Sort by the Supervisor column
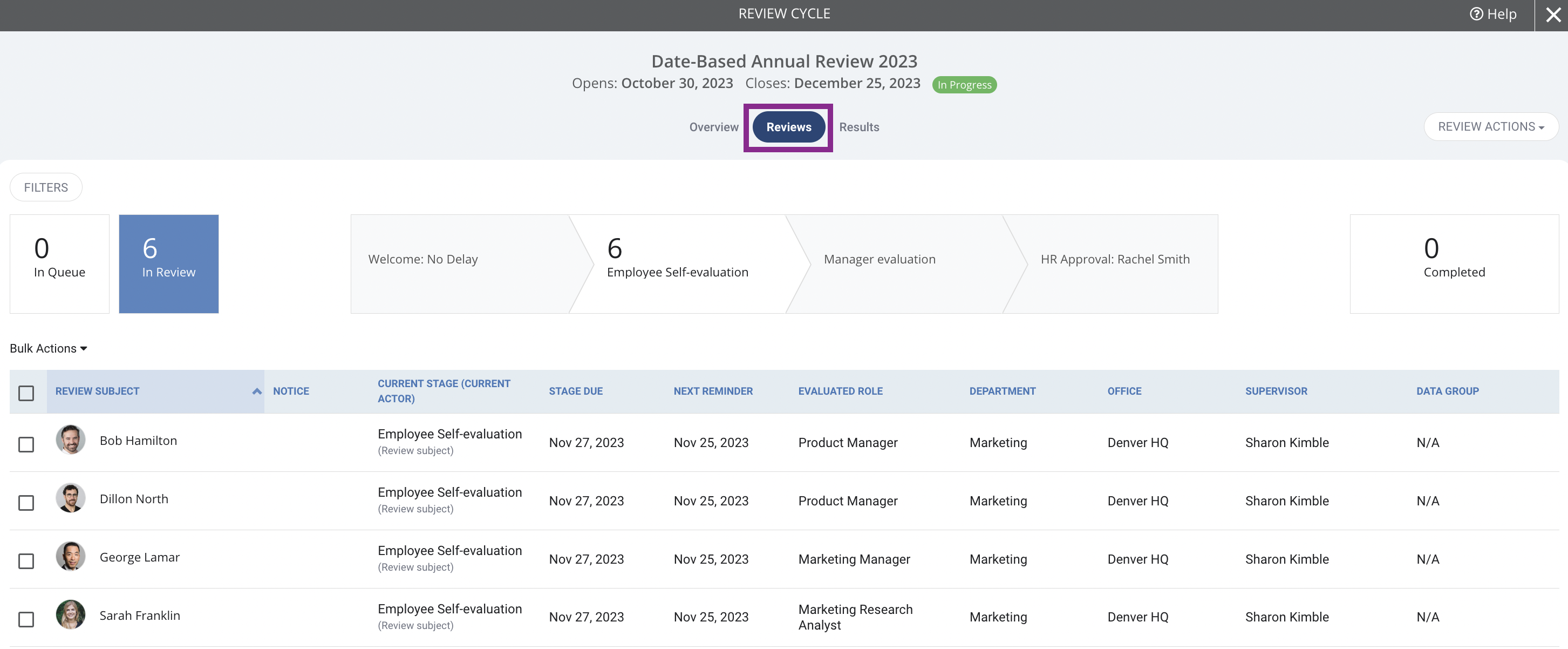The width and height of the screenshot is (1568, 649). [x=1276, y=391]
